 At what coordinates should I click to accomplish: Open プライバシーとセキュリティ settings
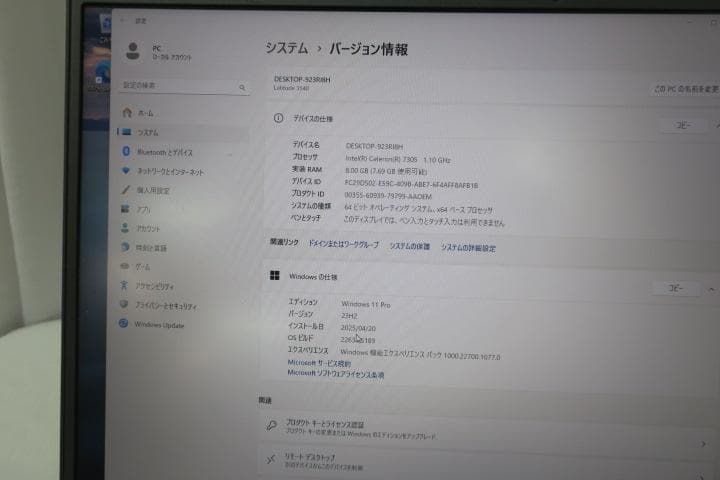(x=166, y=305)
